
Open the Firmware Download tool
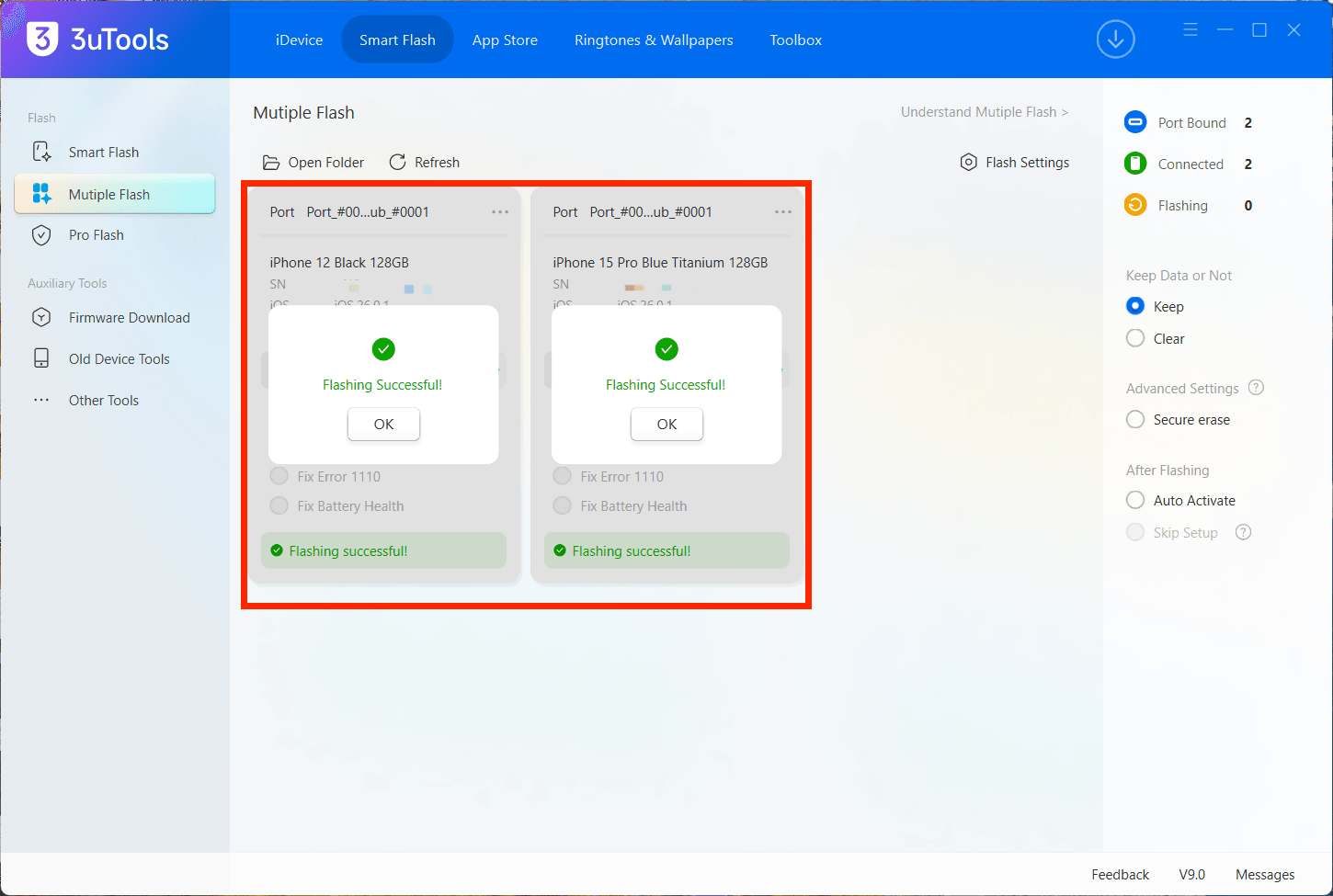point(129,317)
